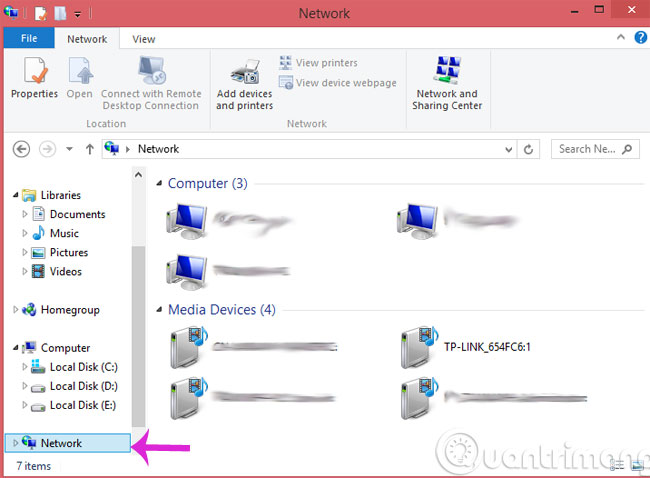
Task: Click quick access Properties icon in title bar
Action: click(41, 13)
